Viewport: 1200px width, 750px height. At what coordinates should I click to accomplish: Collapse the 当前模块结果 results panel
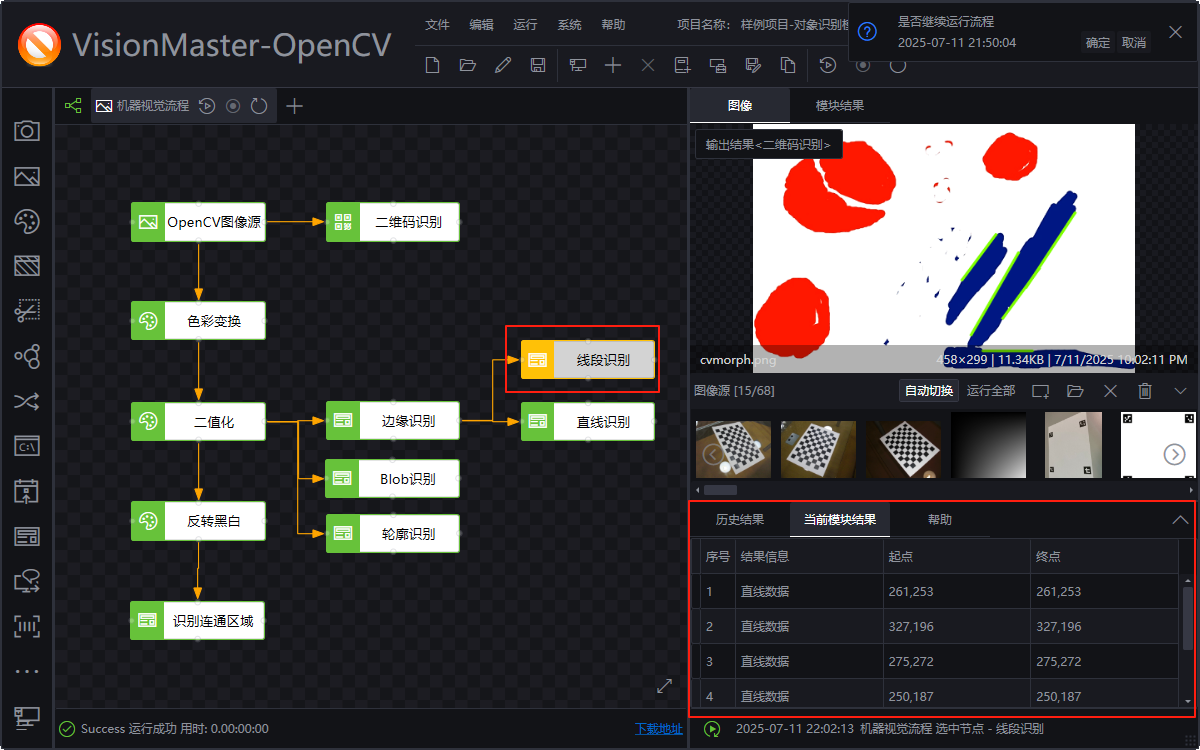click(1178, 519)
